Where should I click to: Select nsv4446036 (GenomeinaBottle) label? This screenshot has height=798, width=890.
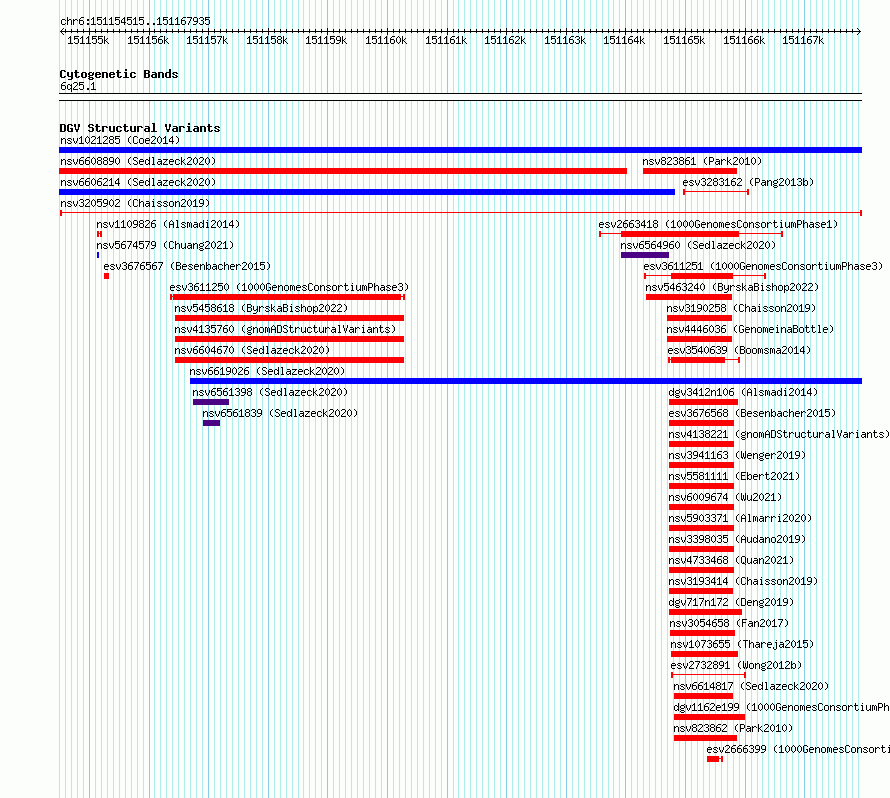pos(750,329)
